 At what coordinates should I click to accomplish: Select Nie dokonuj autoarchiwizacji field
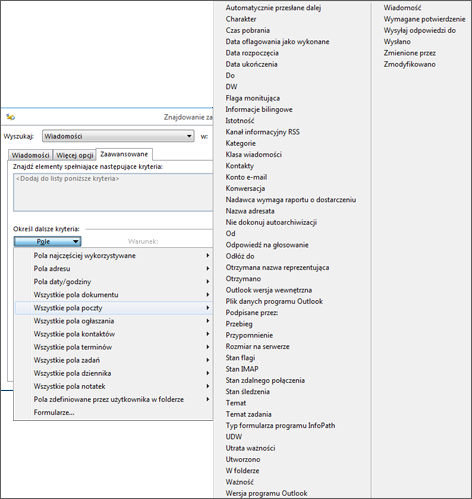(271, 222)
